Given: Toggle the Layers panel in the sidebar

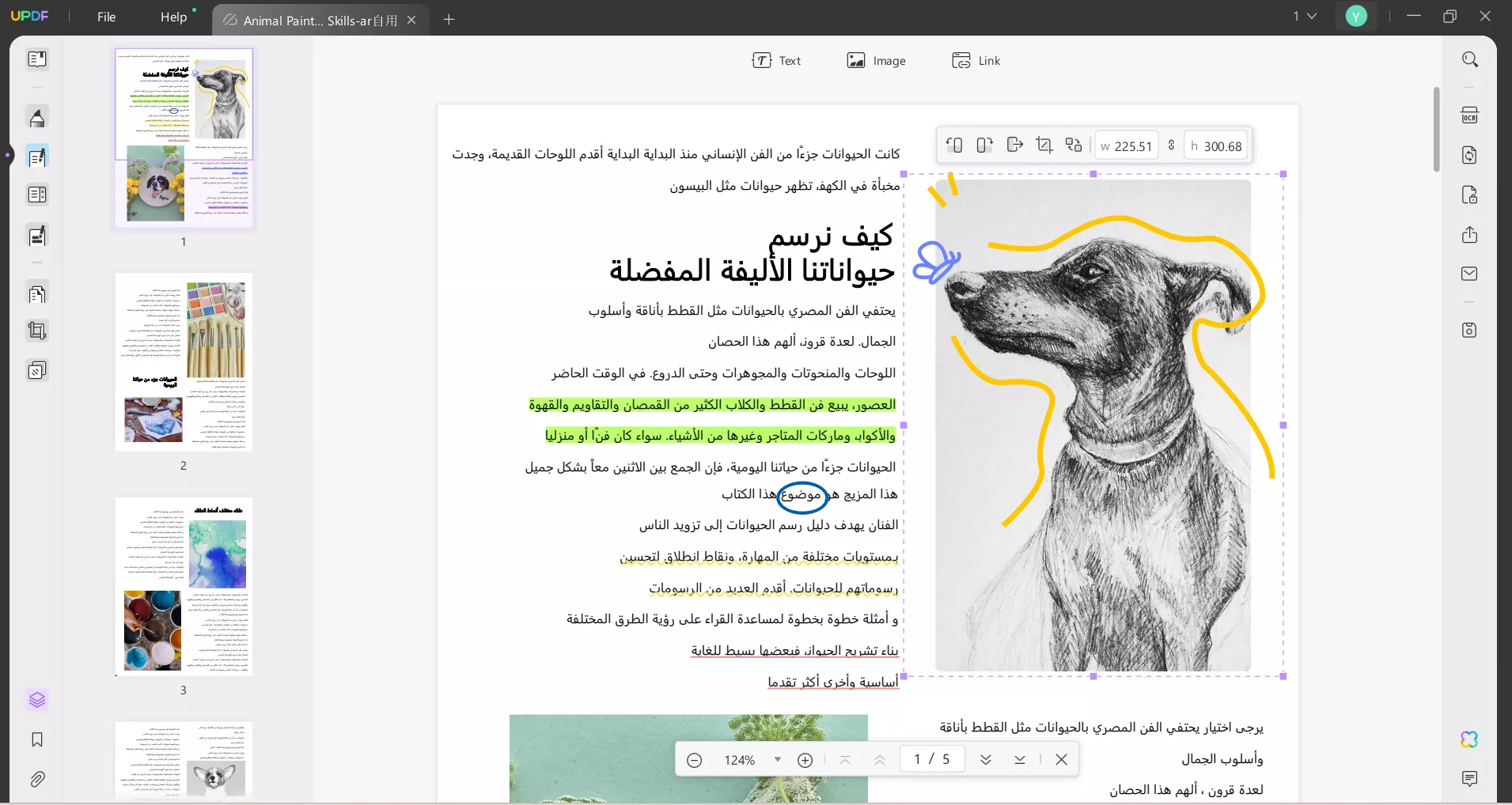Looking at the screenshot, I should tap(36, 701).
